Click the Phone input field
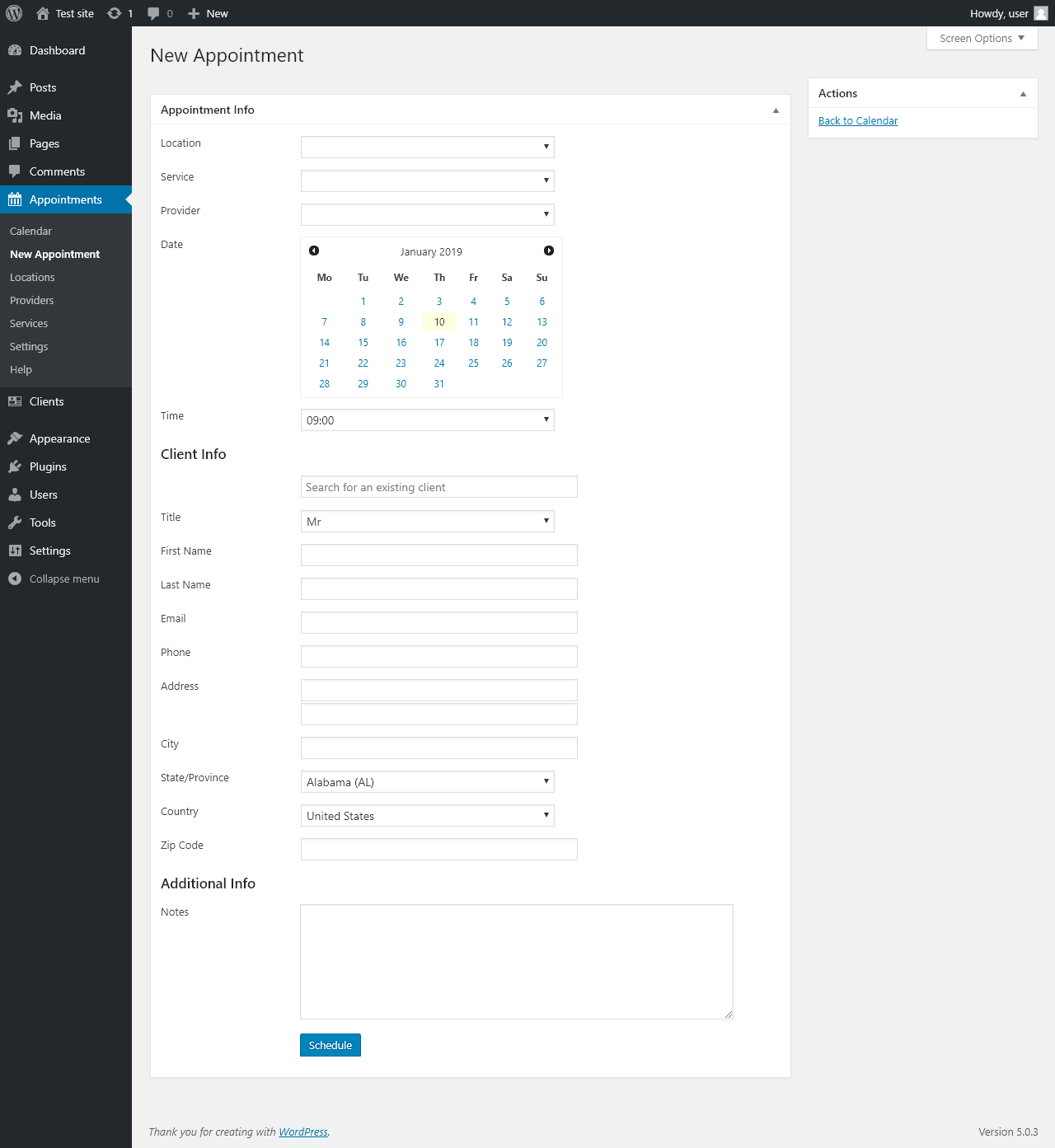The width and height of the screenshot is (1055, 1148). [x=439, y=657]
